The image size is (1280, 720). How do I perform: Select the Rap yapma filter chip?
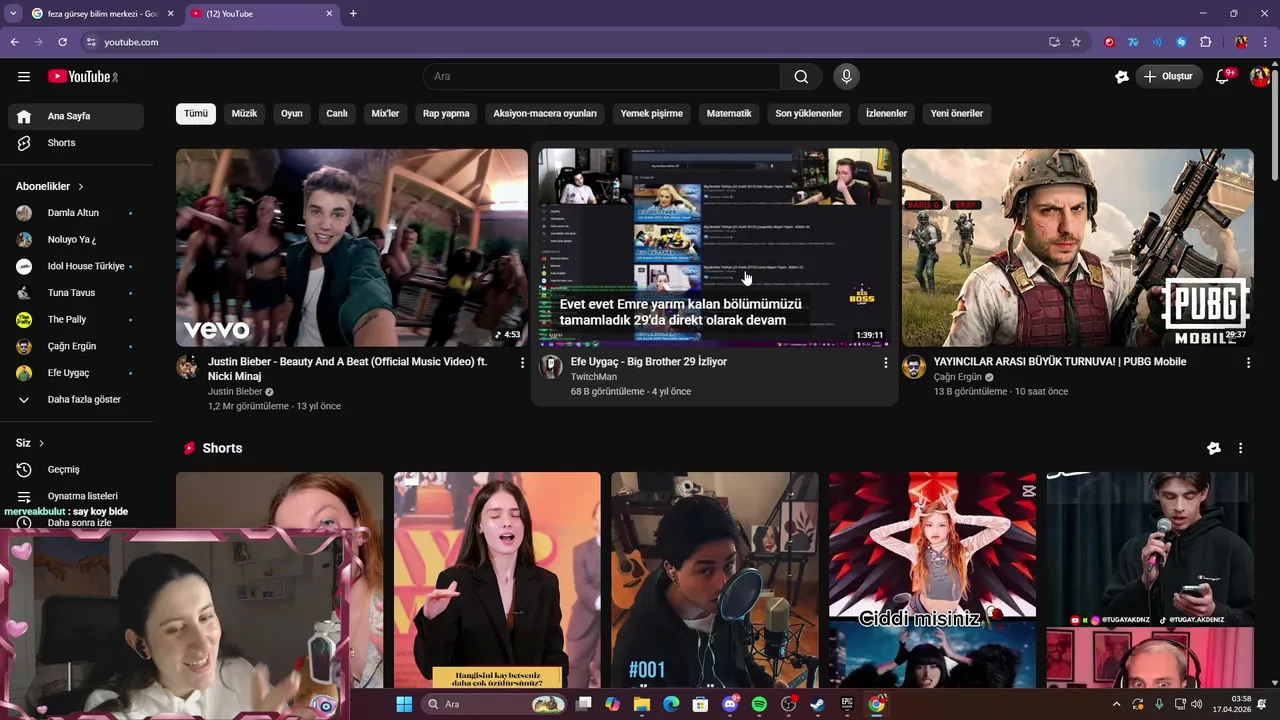[446, 113]
